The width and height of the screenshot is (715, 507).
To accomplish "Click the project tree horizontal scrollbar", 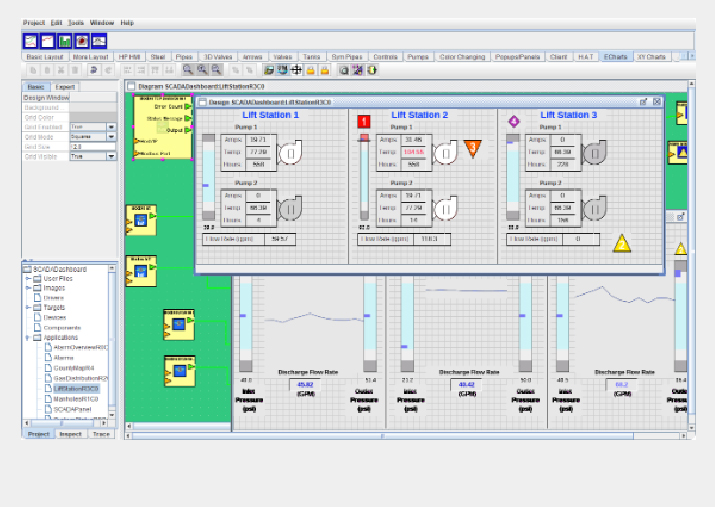I will coord(65,424).
